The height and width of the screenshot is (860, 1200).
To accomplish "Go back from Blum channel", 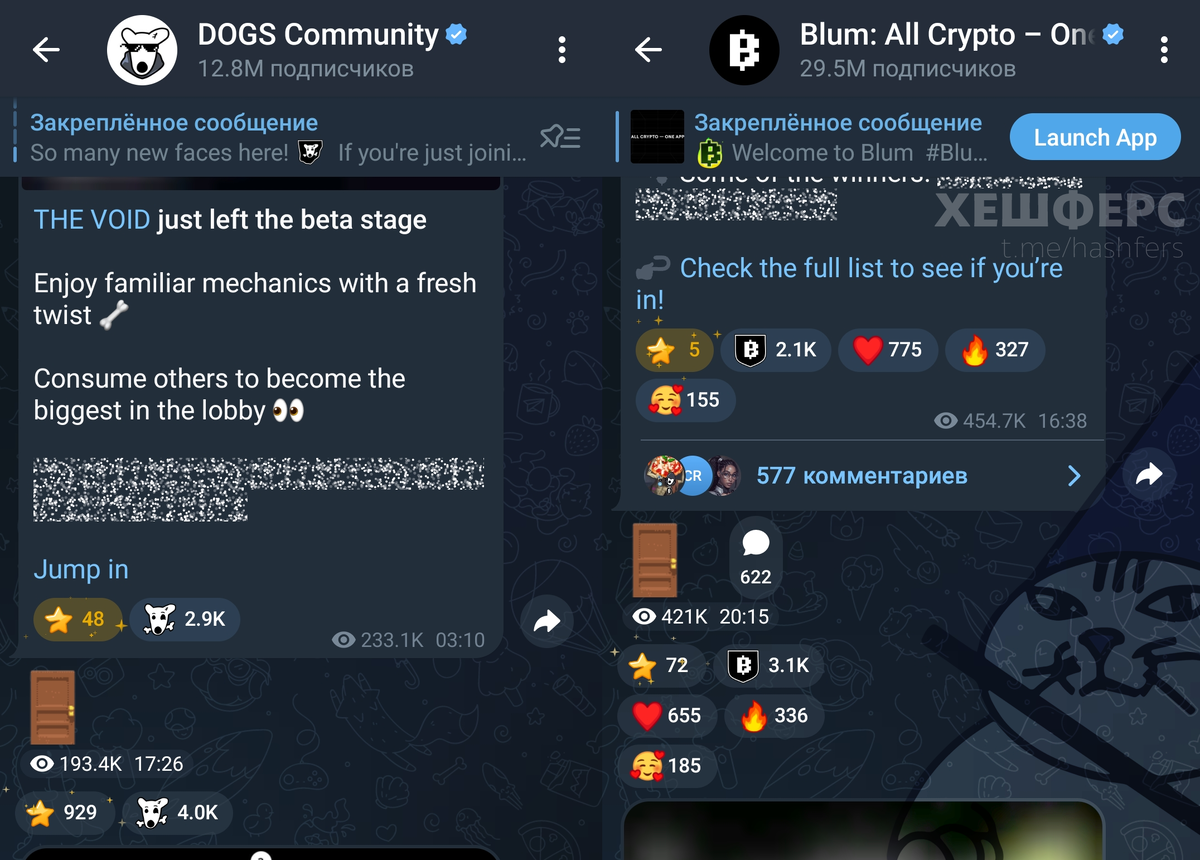I will coord(649,49).
